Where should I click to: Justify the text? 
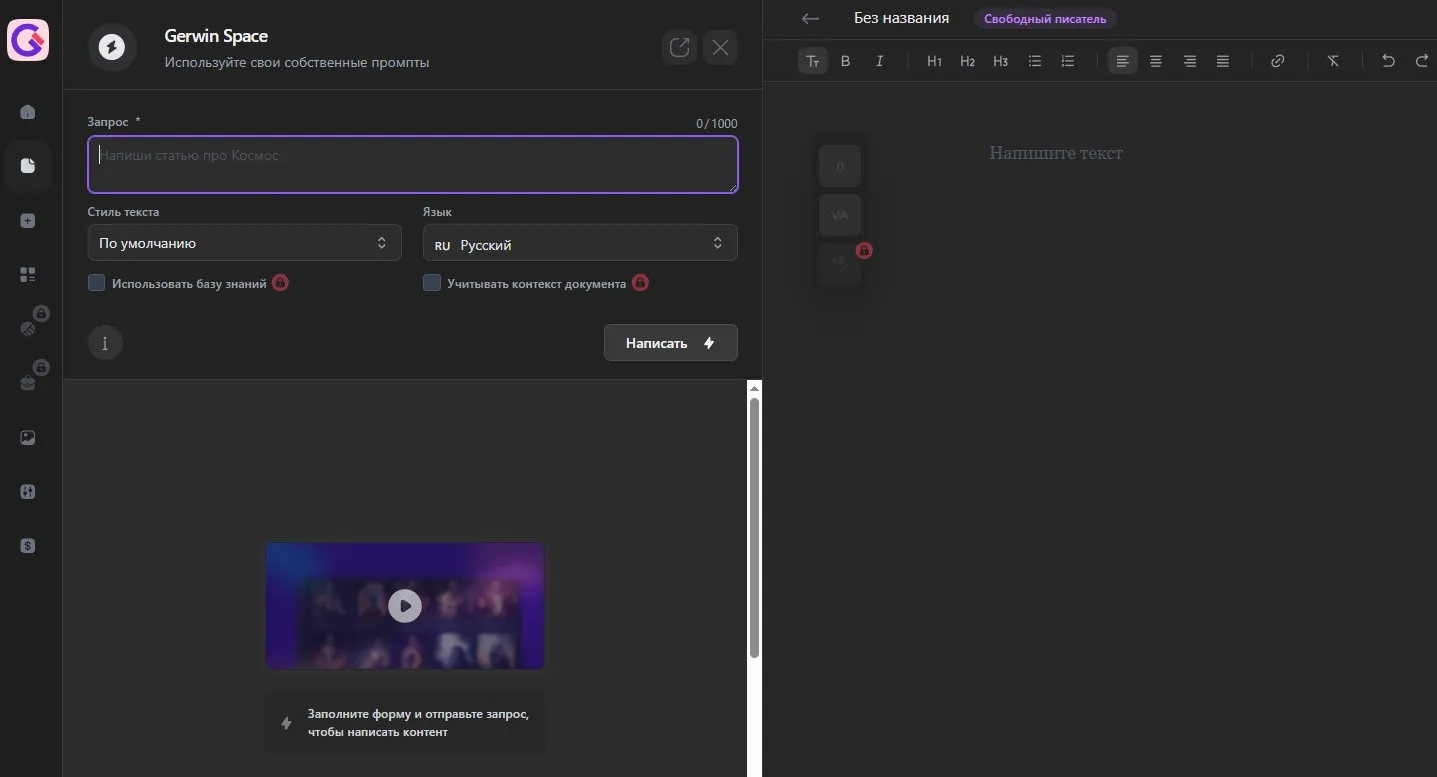coord(1223,61)
